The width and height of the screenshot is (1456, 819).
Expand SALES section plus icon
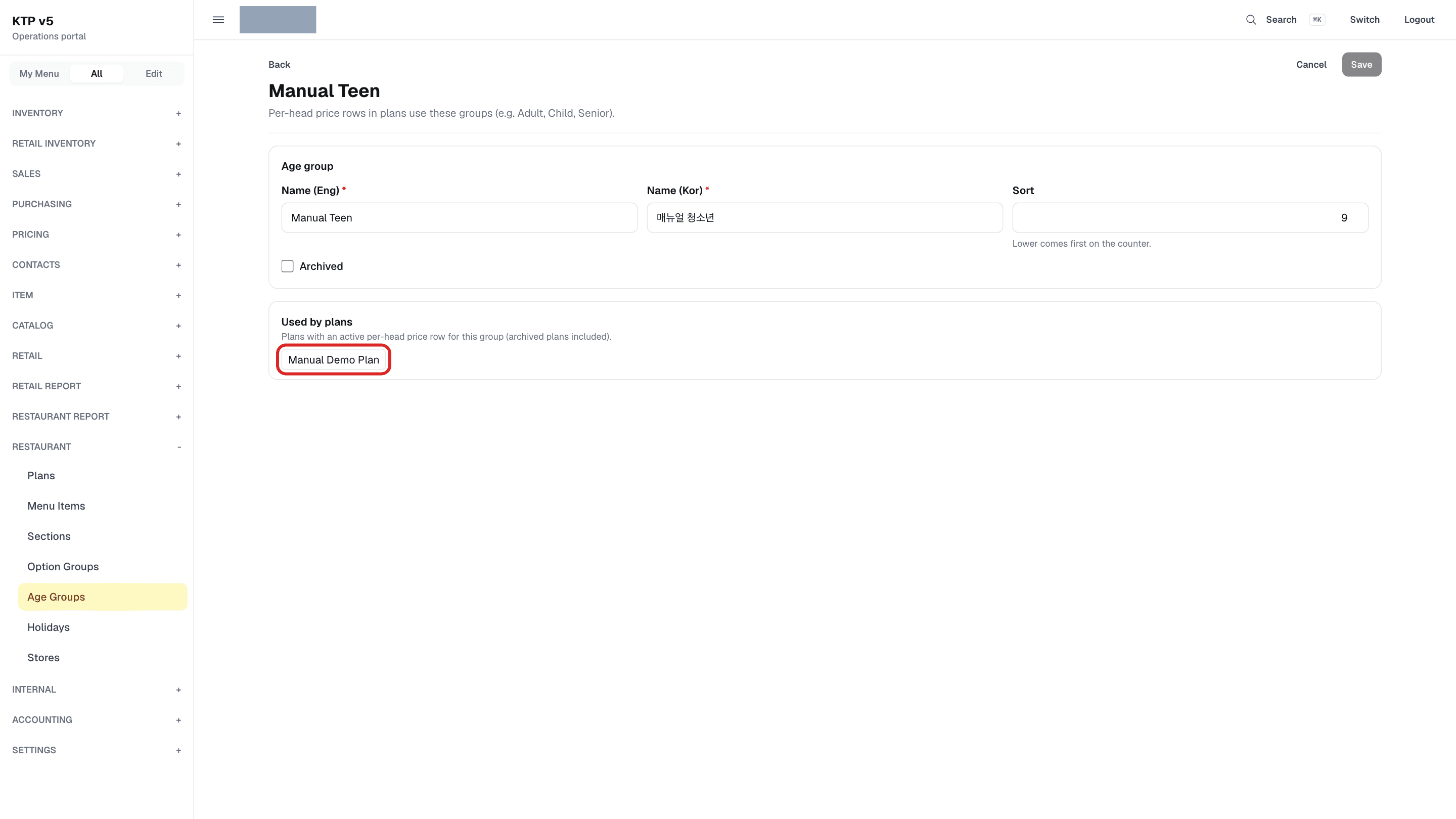tap(178, 174)
